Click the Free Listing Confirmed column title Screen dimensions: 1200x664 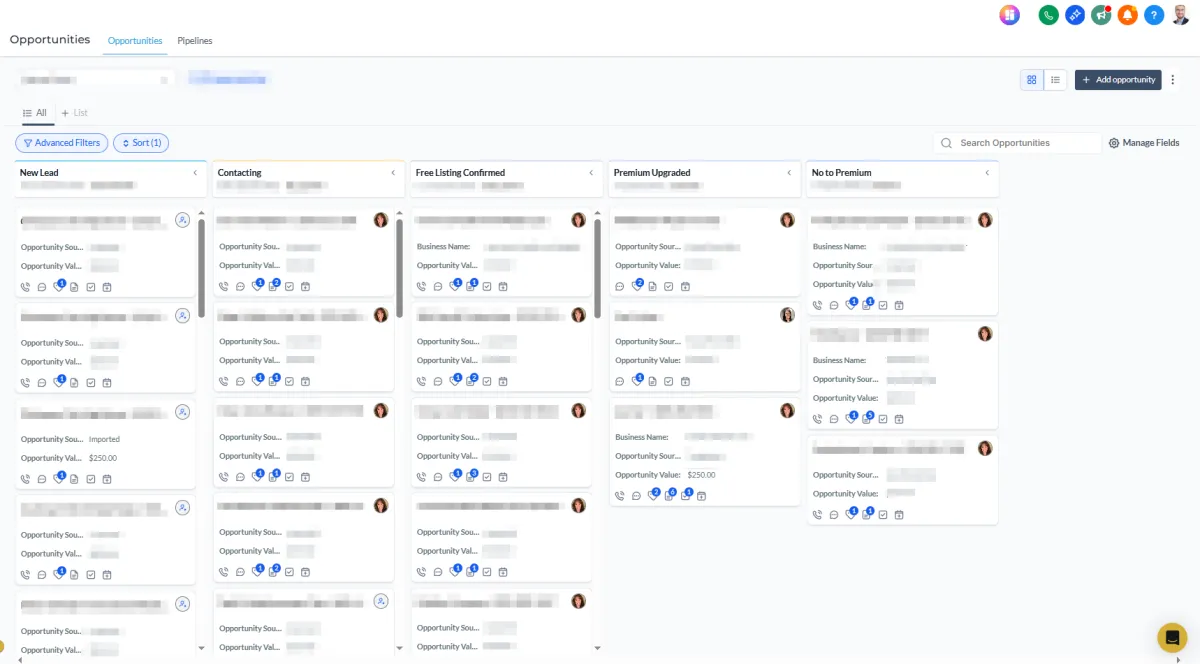(460, 173)
